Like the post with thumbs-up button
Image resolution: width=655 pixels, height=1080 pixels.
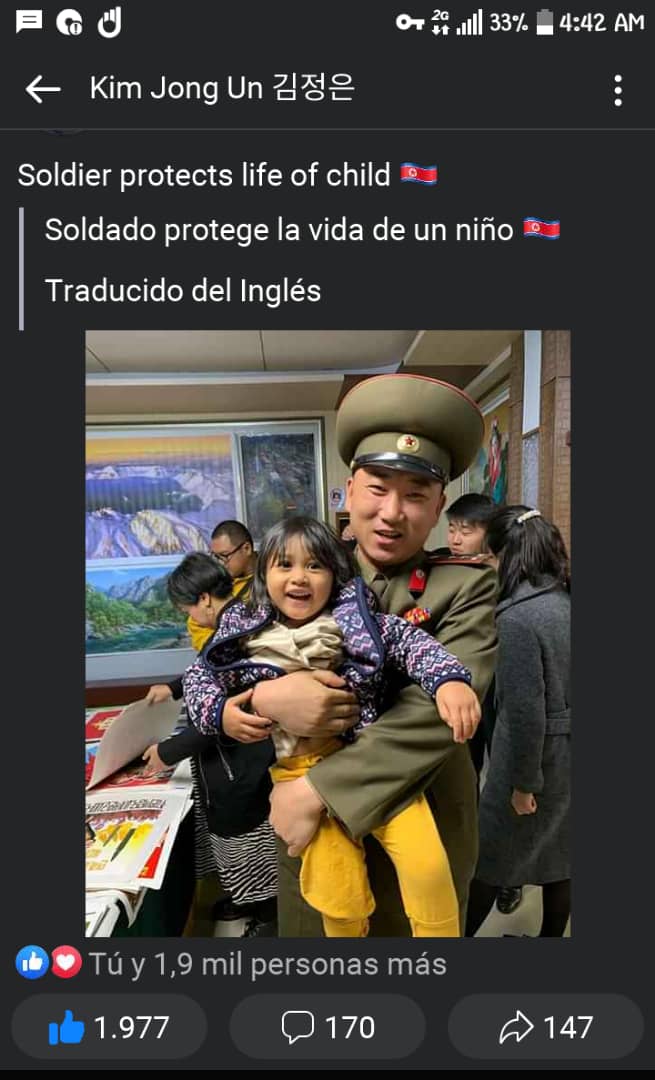pyautogui.click(x=110, y=1028)
